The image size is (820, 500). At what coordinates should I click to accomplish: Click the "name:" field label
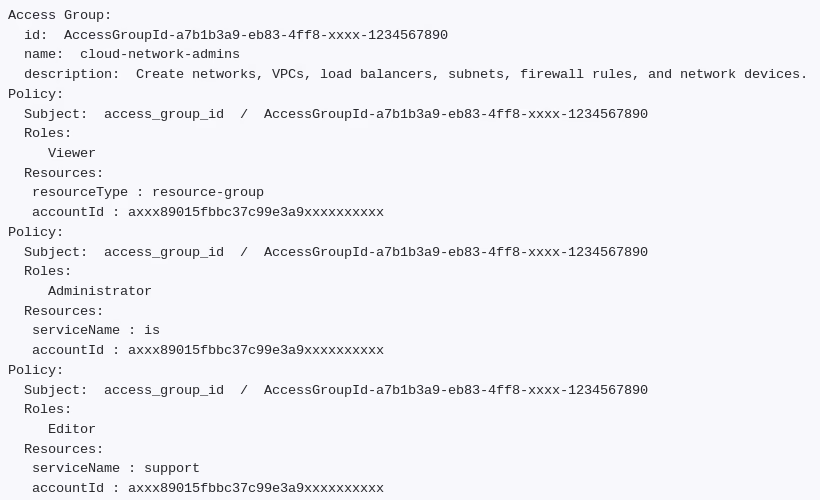44,54
